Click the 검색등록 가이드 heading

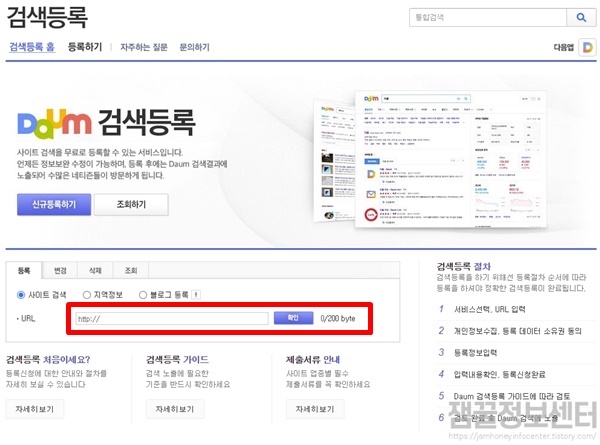point(177,360)
